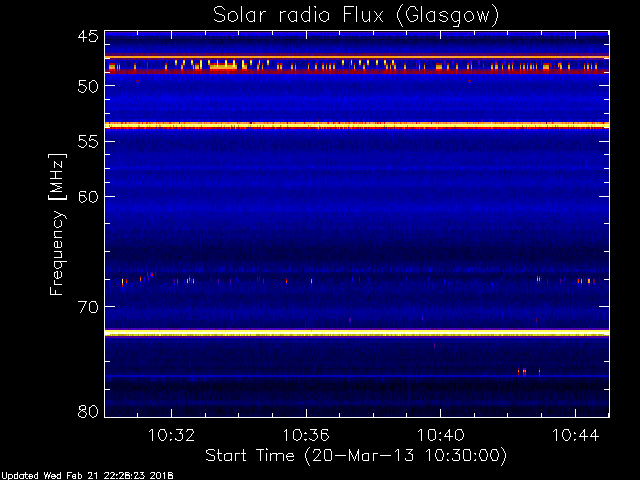
Task: Click the bright yellow band near 72 MHz
Action: click(x=357, y=333)
